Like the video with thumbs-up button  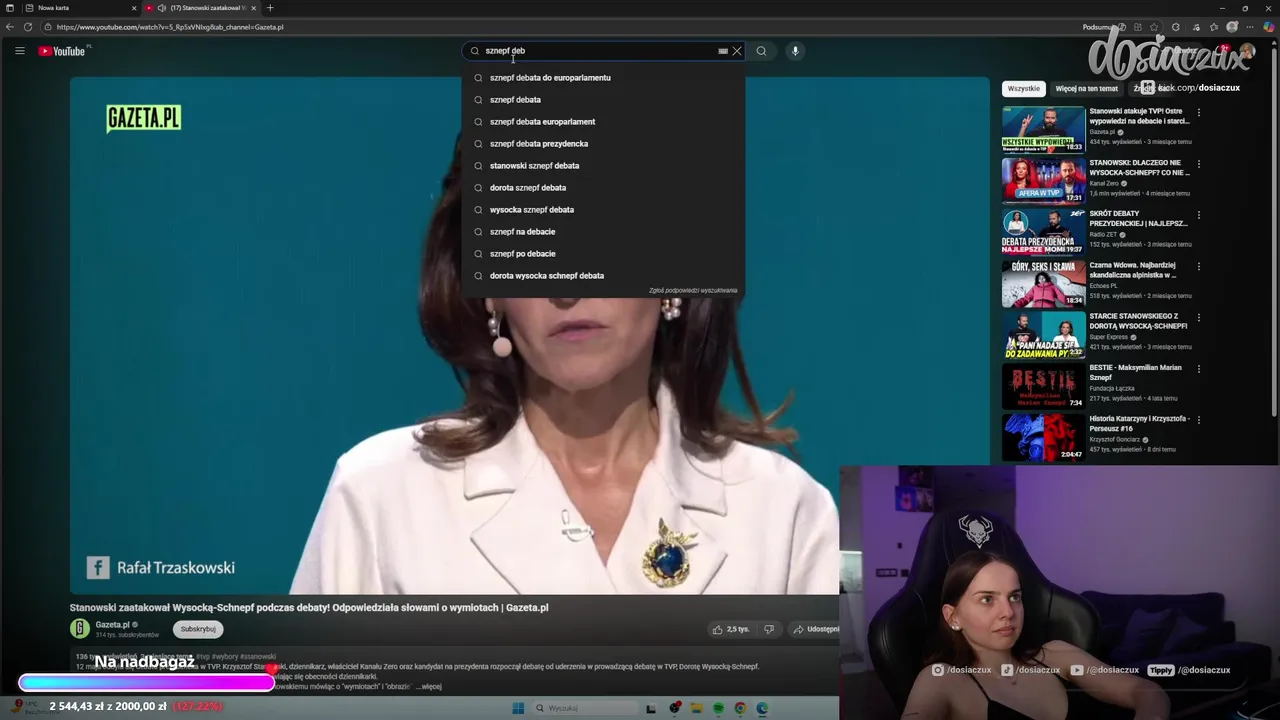[730, 629]
